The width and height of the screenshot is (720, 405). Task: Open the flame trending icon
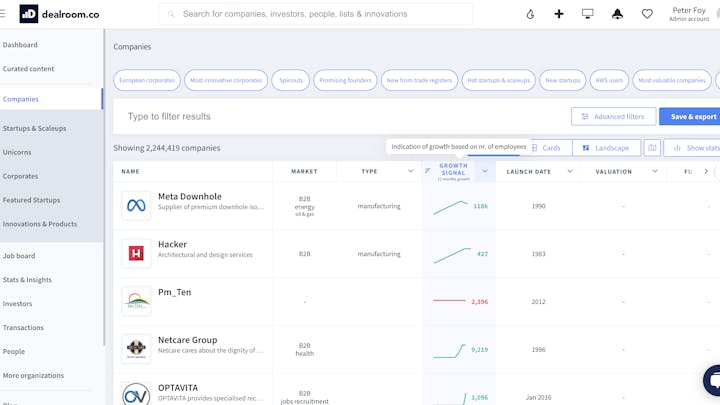click(530, 14)
